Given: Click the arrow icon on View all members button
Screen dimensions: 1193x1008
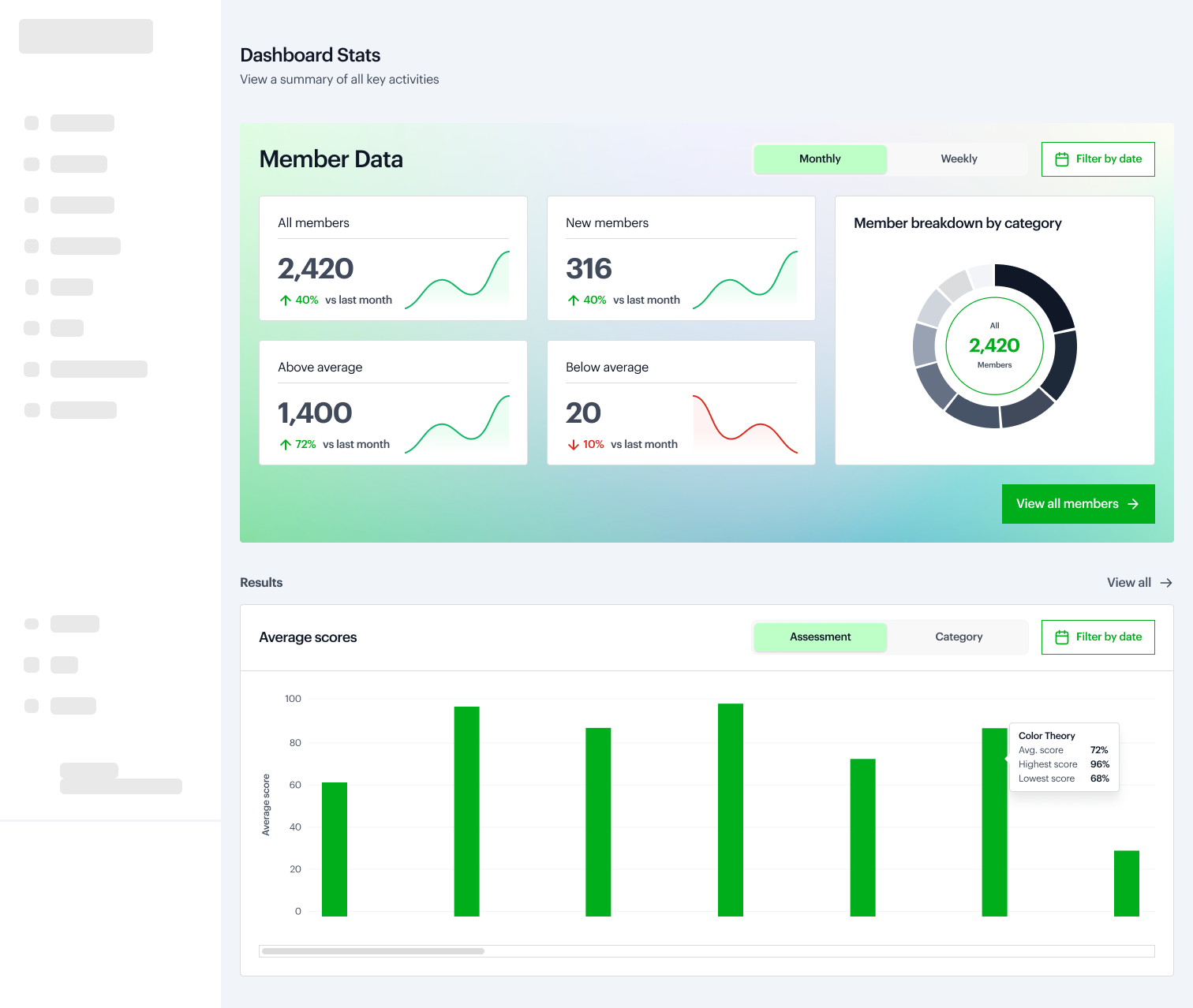Looking at the screenshot, I should click(1135, 503).
